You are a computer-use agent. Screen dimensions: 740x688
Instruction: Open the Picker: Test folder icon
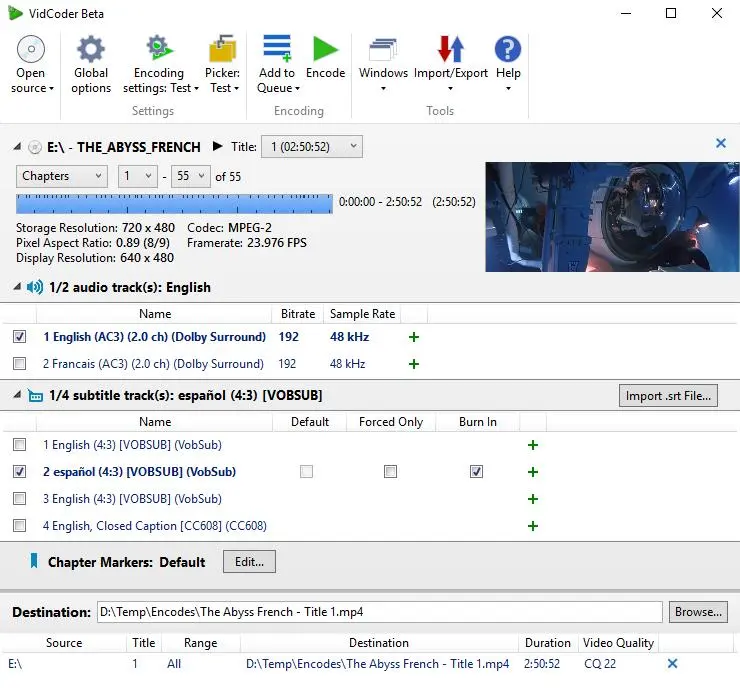pos(222,48)
